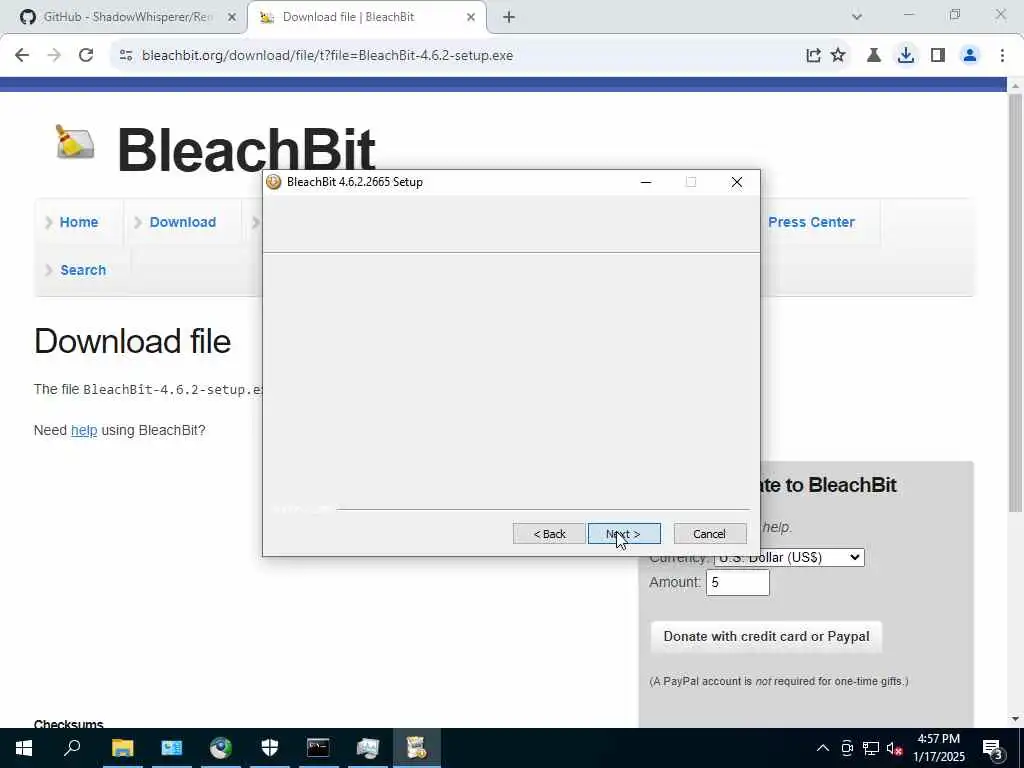Open the Home navigation link

79,222
